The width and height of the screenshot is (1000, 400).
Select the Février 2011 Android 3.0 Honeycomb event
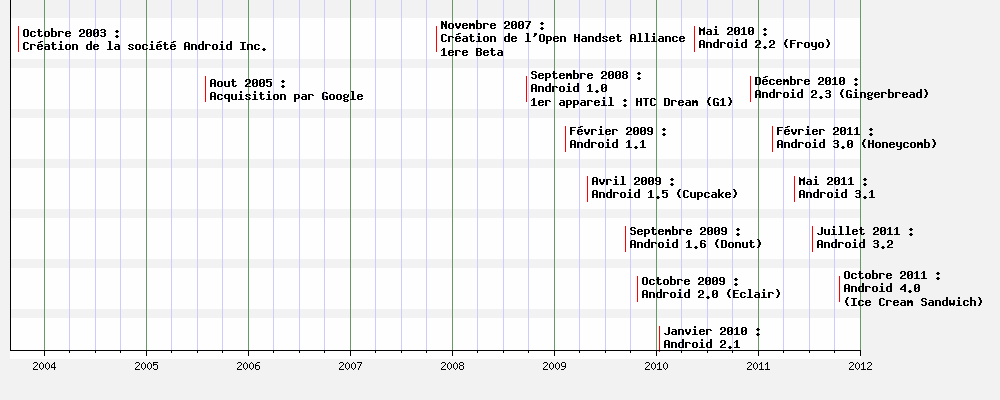pos(856,137)
